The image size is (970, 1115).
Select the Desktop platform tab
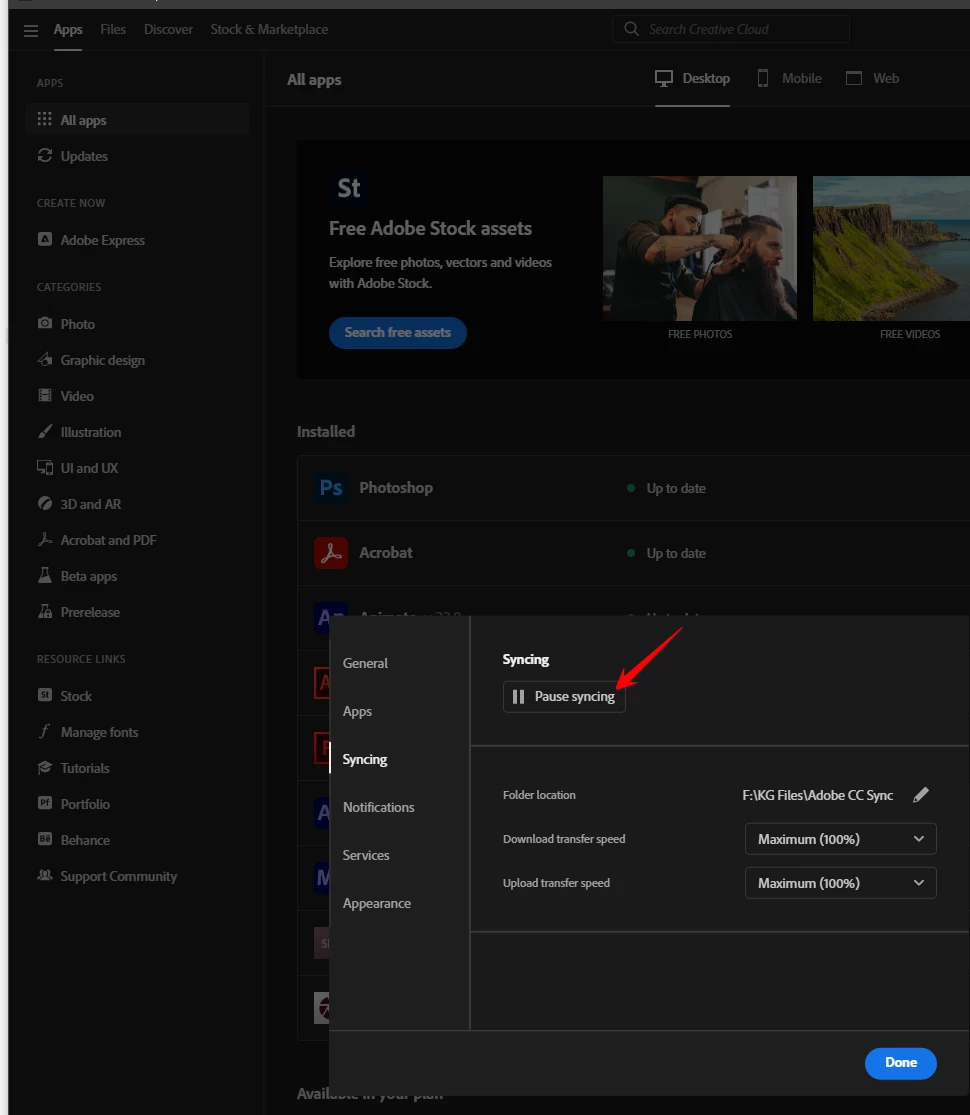tap(693, 78)
